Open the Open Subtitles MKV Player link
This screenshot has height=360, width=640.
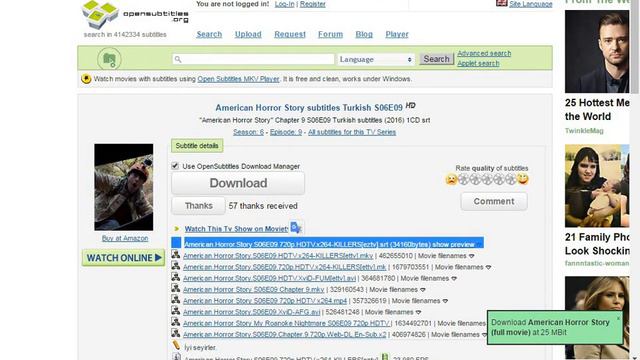[238, 79]
